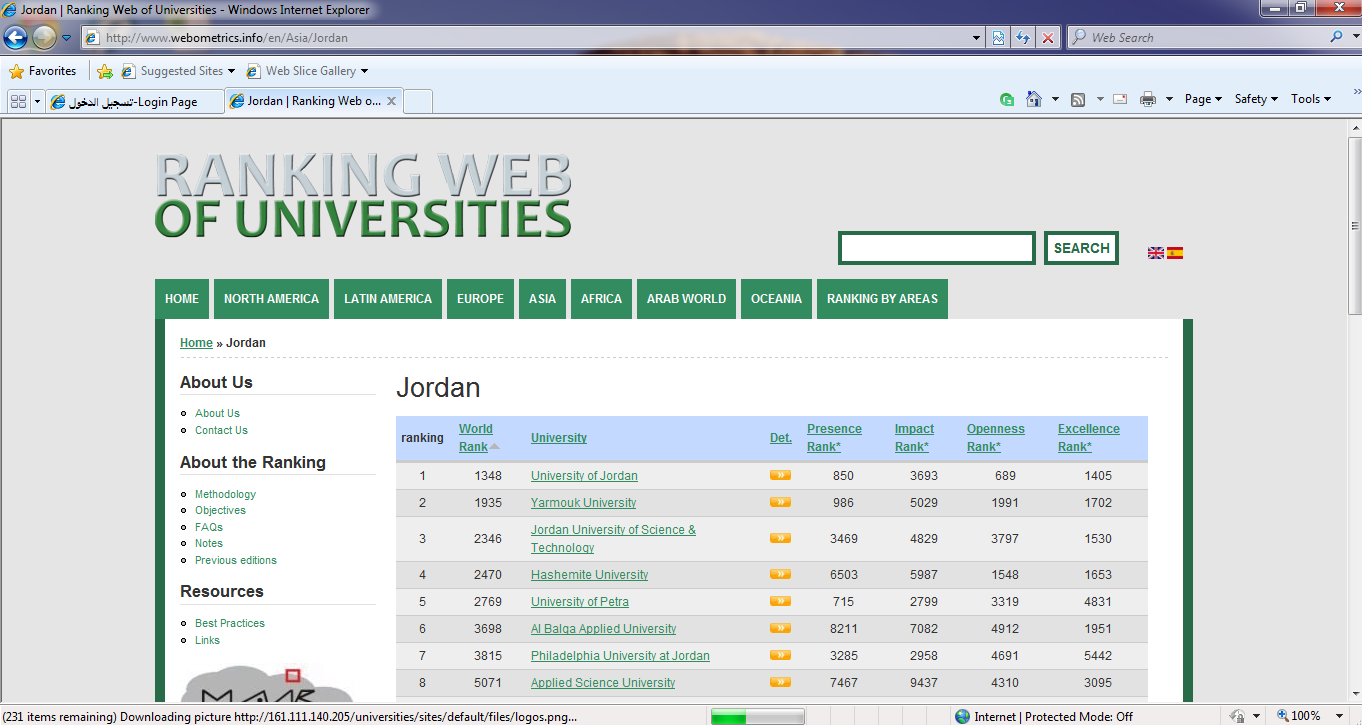Viewport: 1362px width, 725px height.
Task: Click the Internet zone globe in status bar
Action: (962, 716)
